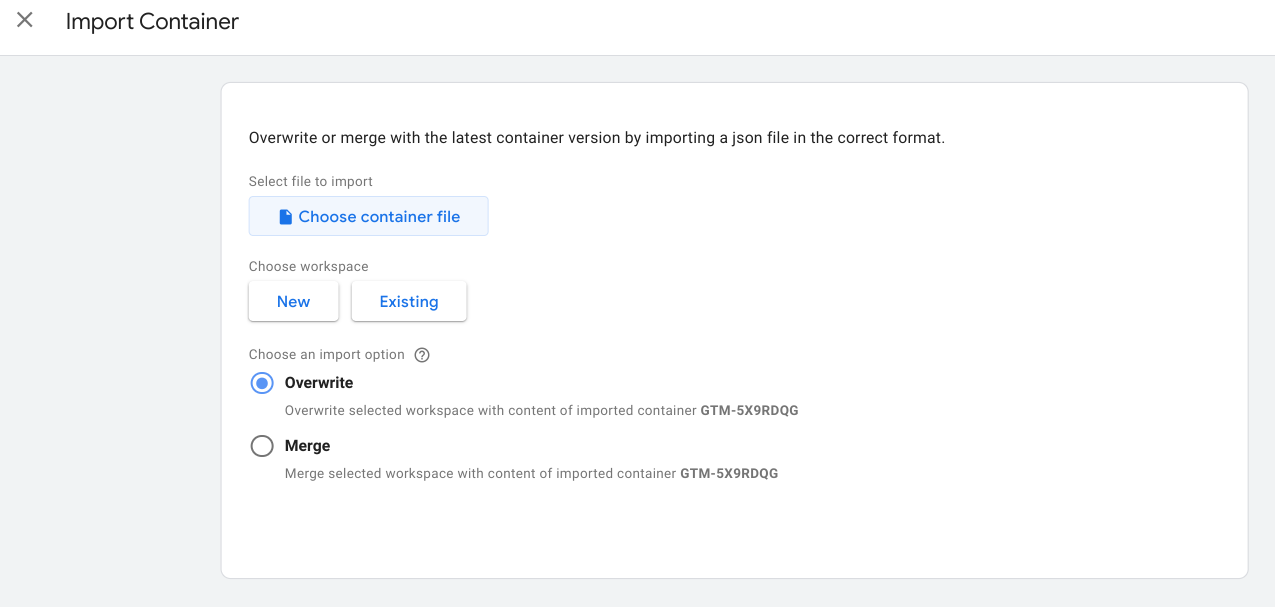Close the Import Container panel
Viewport: 1275px width, 607px height.
click(25, 20)
